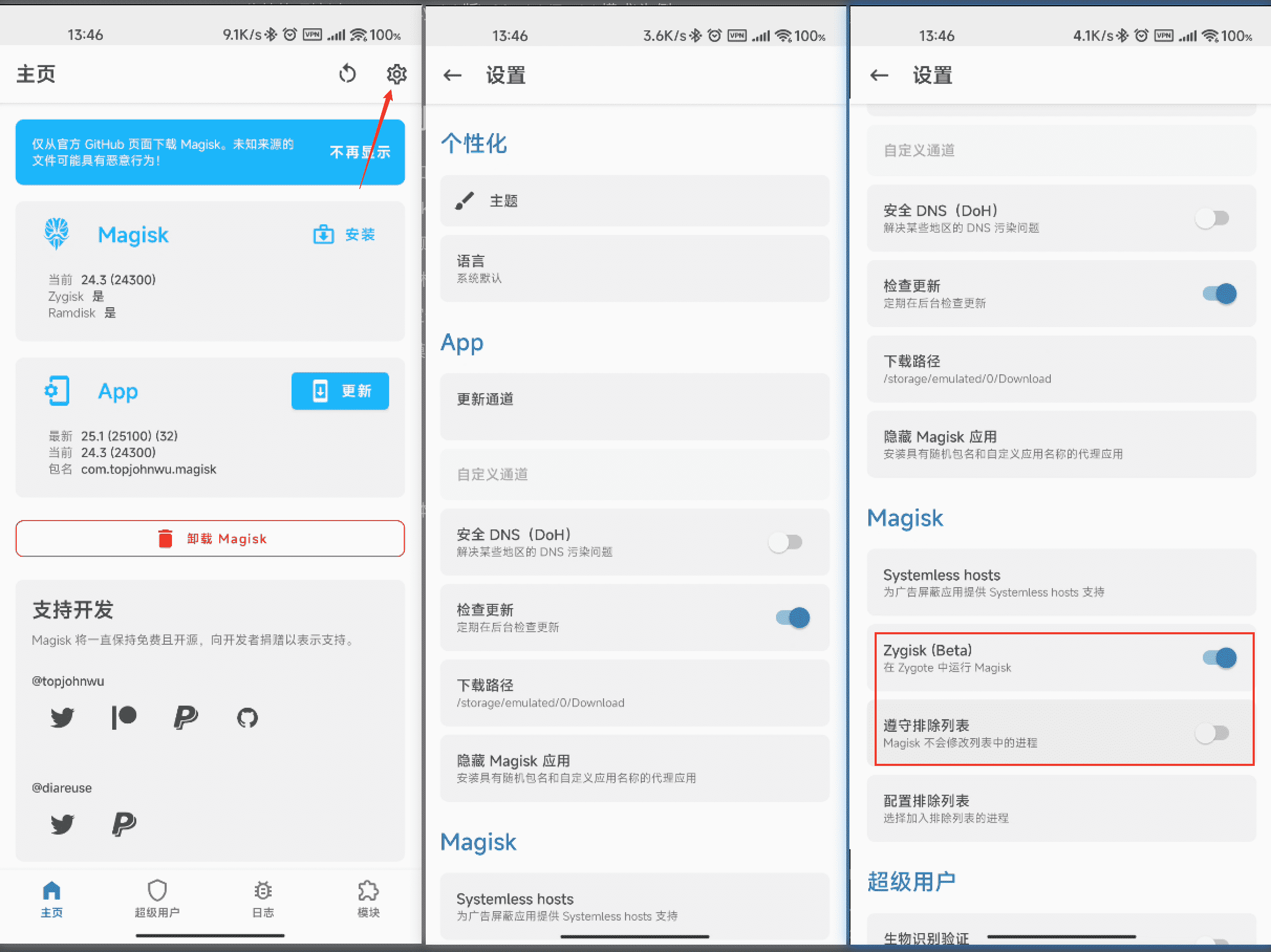Viewport: 1271px width, 952px height.
Task: Tap the 自定义通道 field in the right screen
Action: click(1061, 150)
